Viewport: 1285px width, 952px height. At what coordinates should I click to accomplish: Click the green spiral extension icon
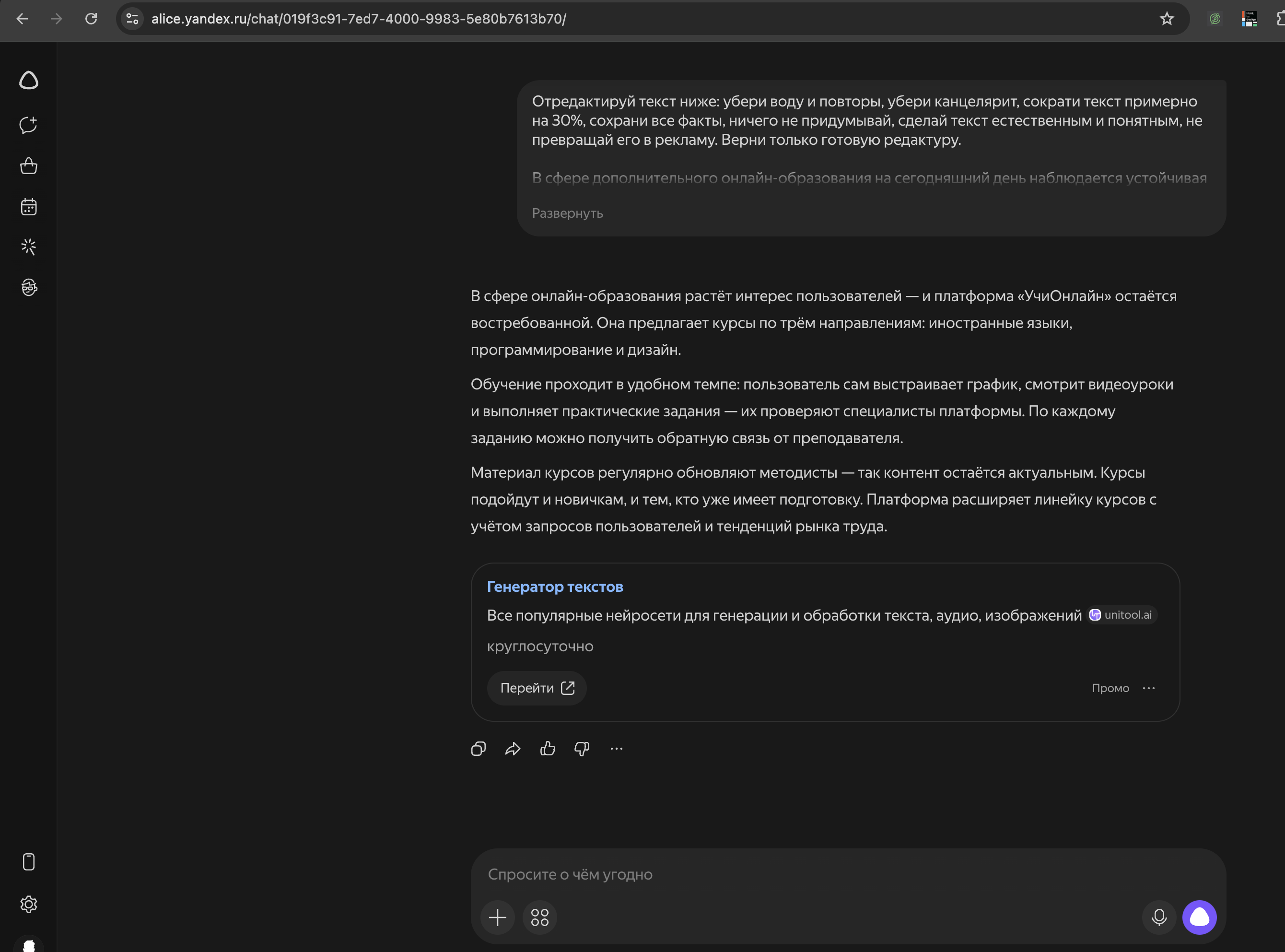[1215, 18]
